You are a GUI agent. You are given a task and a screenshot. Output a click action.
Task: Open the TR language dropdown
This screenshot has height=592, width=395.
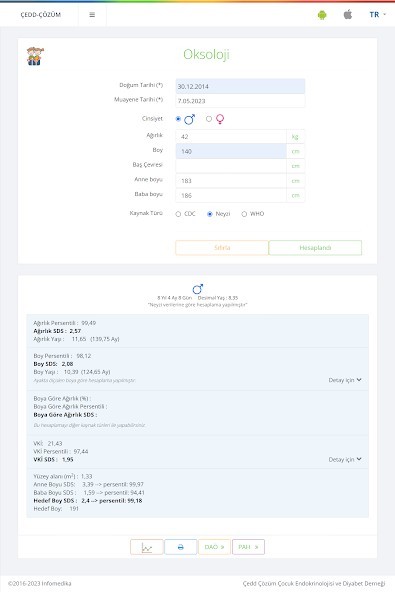pyautogui.click(x=378, y=14)
